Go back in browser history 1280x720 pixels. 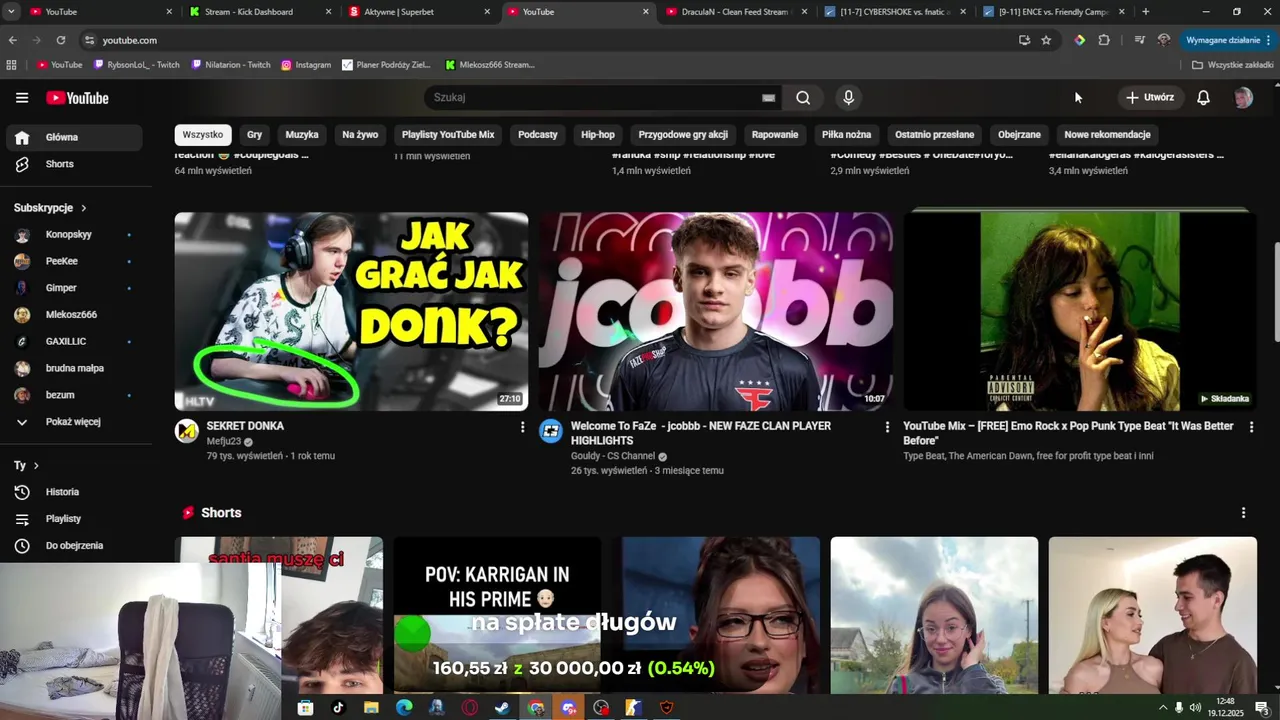point(13,40)
